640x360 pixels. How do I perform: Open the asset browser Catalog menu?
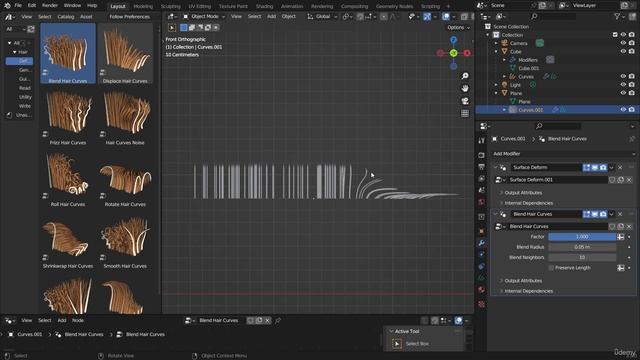(x=66, y=17)
